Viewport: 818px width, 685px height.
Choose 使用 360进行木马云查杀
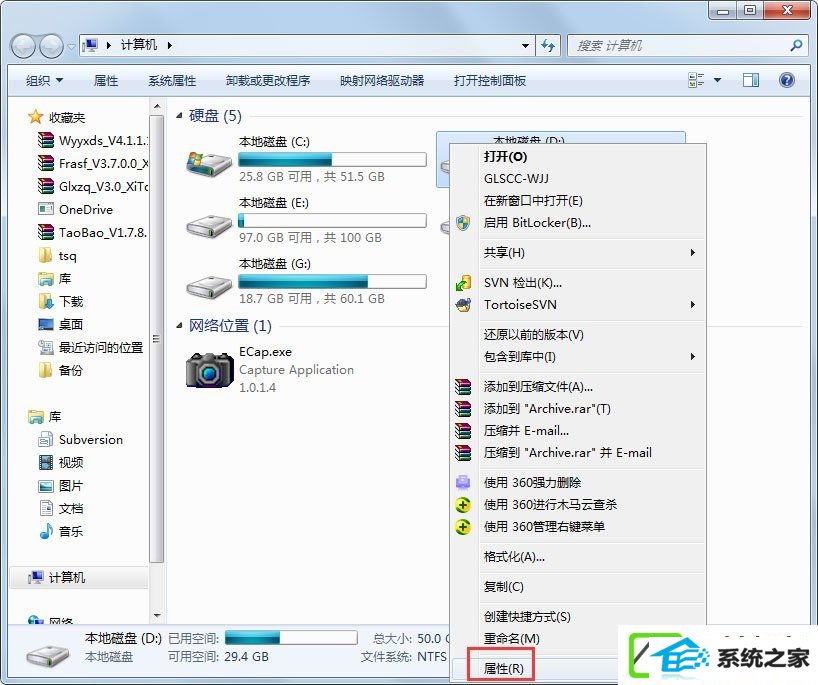click(578, 504)
